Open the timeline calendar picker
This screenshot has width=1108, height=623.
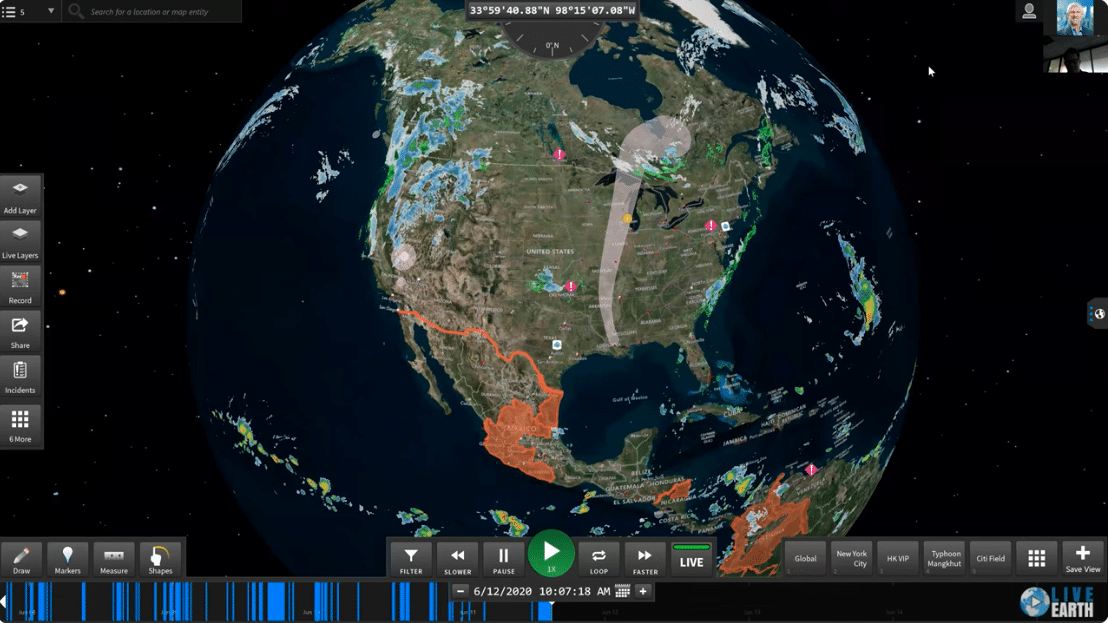[x=623, y=591]
